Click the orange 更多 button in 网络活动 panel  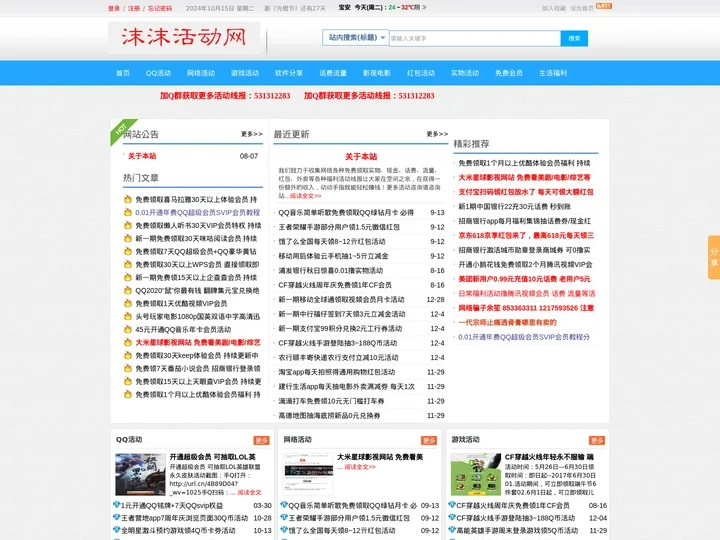(x=429, y=440)
